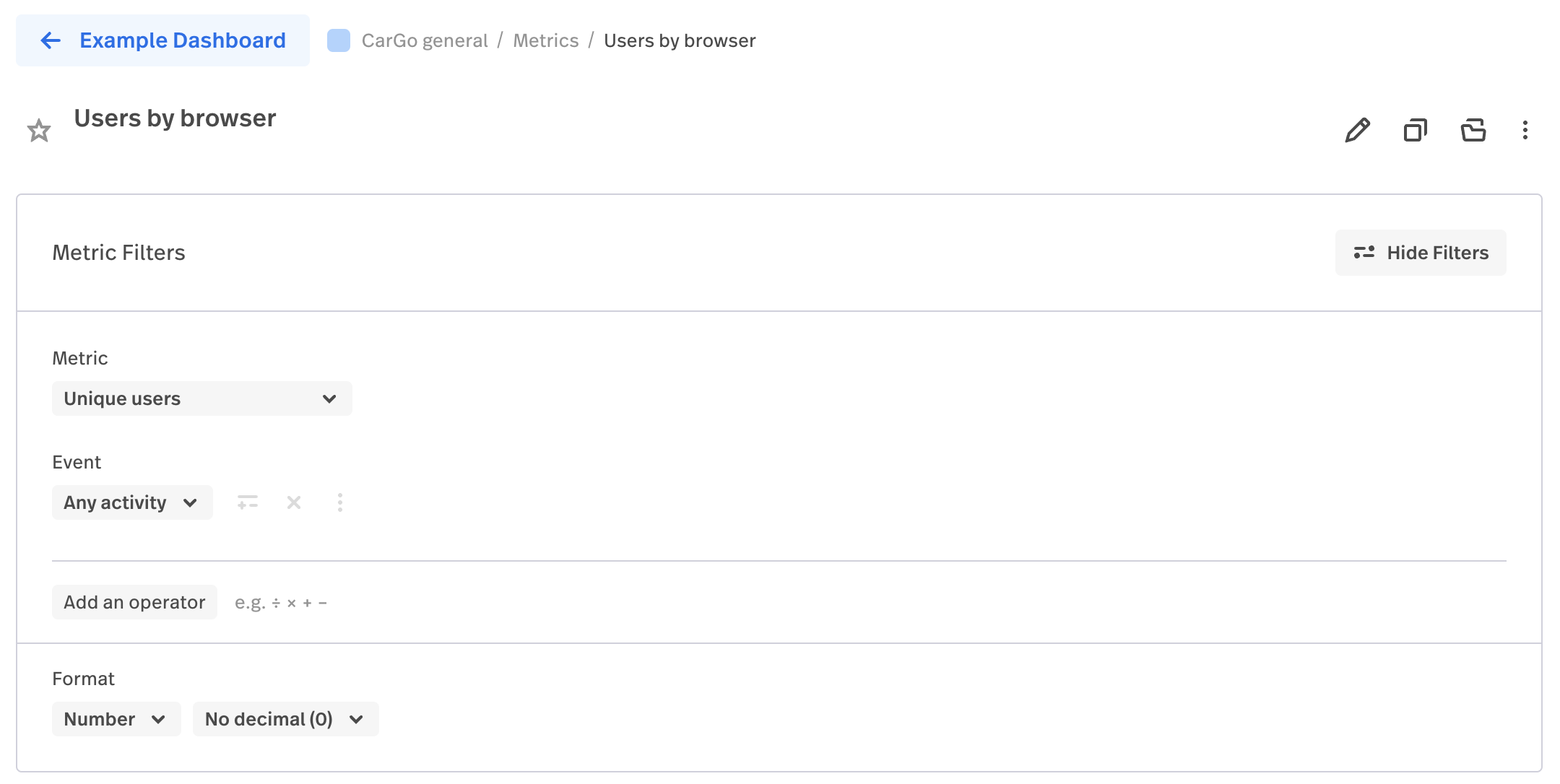Click the duplicate metric icon

(1416, 131)
